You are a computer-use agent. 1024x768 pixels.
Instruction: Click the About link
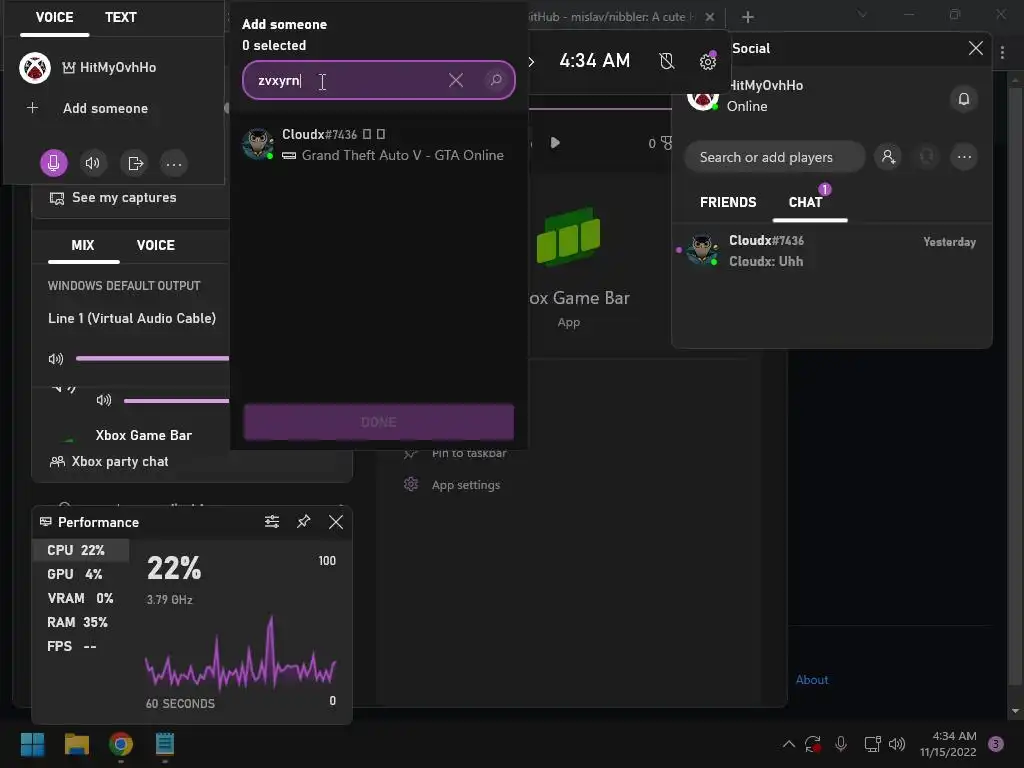click(812, 680)
